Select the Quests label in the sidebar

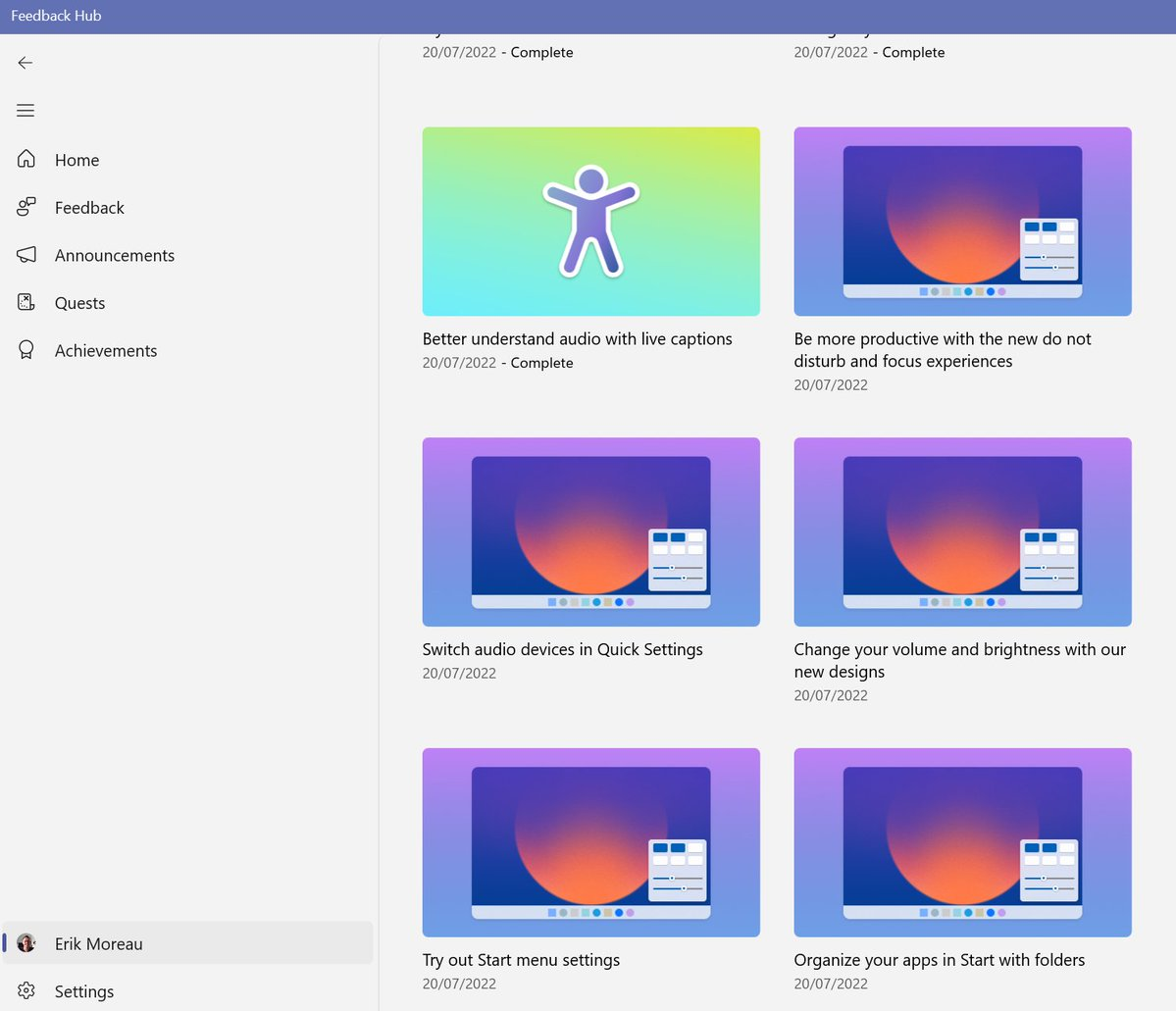79,304
